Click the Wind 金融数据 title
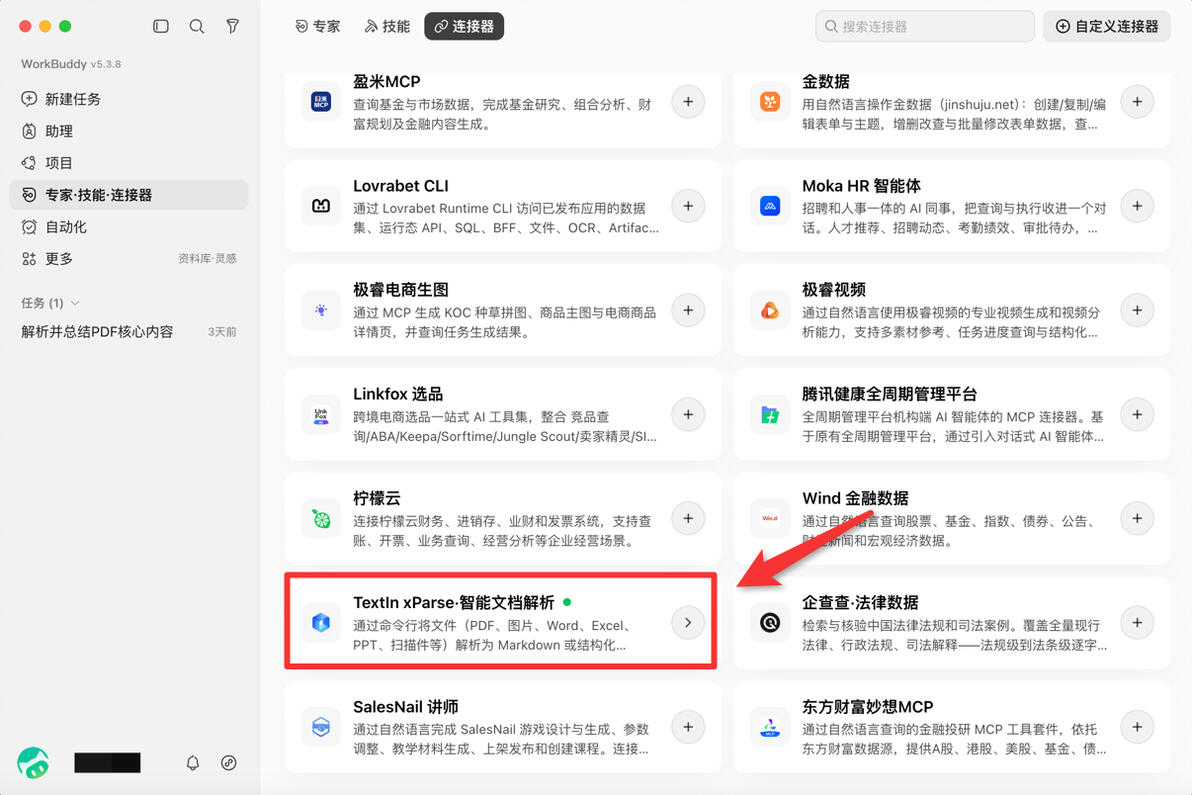1192x795 pixels. [x=855, y=498]
